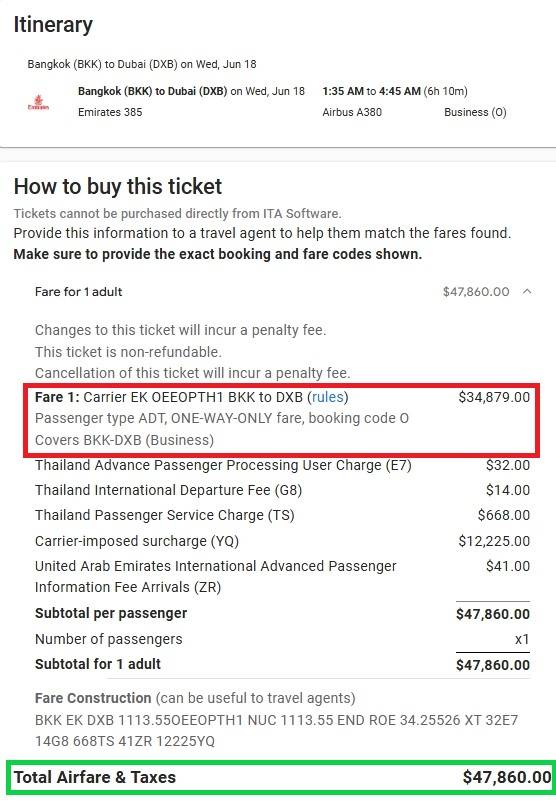Open the fare rules link
The image size is (556, 802).
330,397
